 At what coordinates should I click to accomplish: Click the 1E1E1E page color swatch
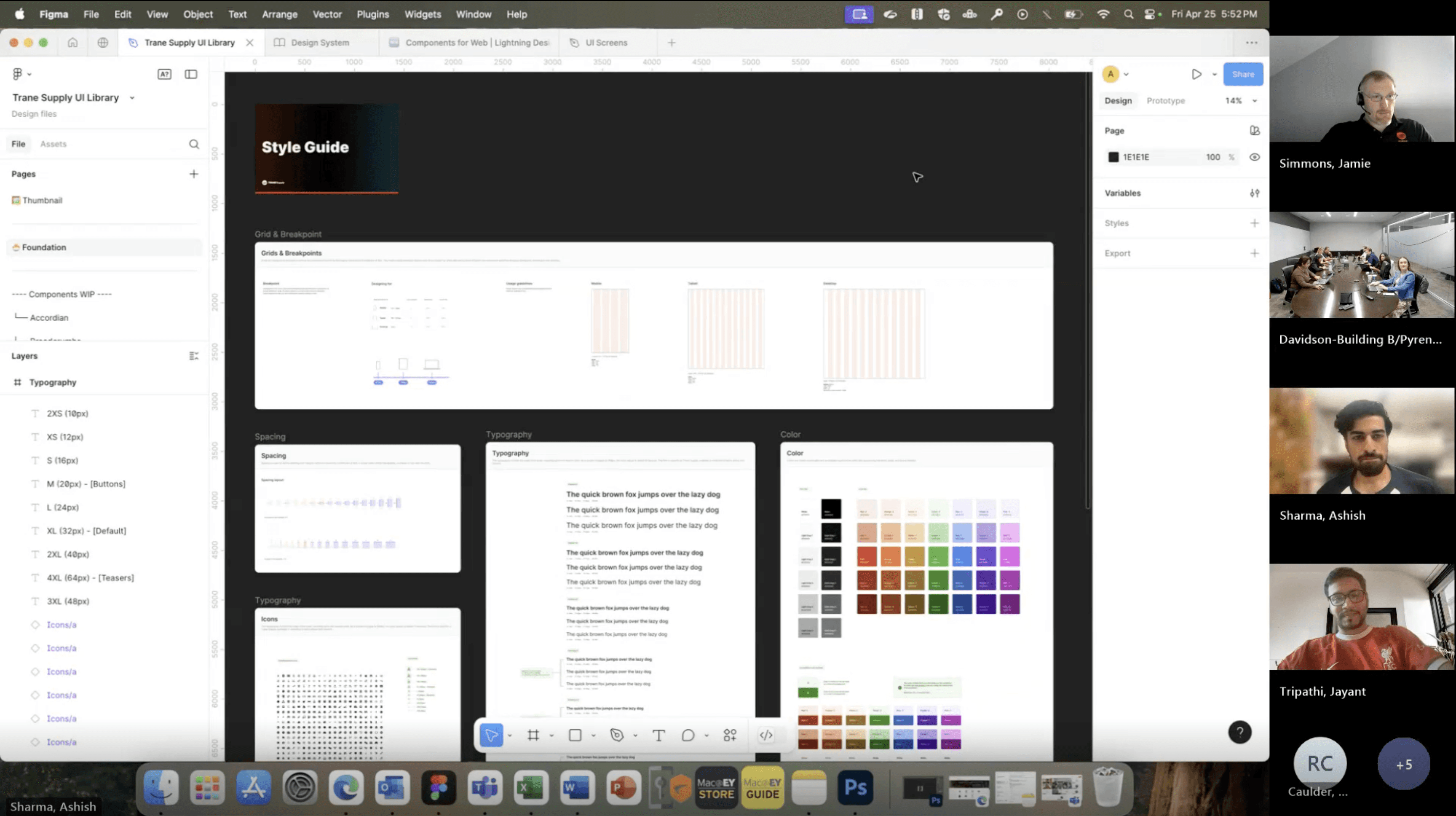(x=1113, y=157)
